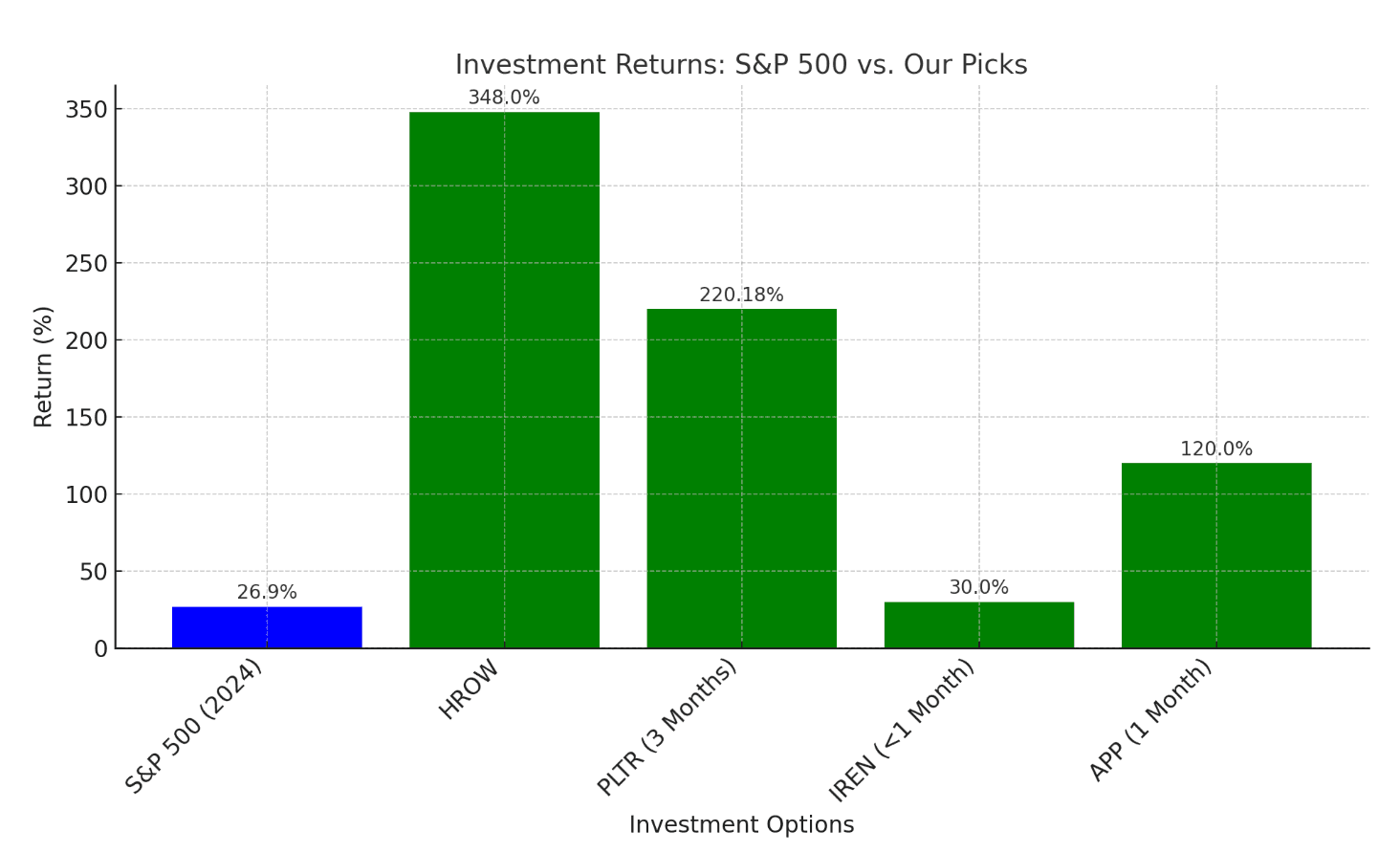Screen dimensions: 1400x853
Task: Select the "HROW" x-axis tick label
Action: [x=470, y=690]
